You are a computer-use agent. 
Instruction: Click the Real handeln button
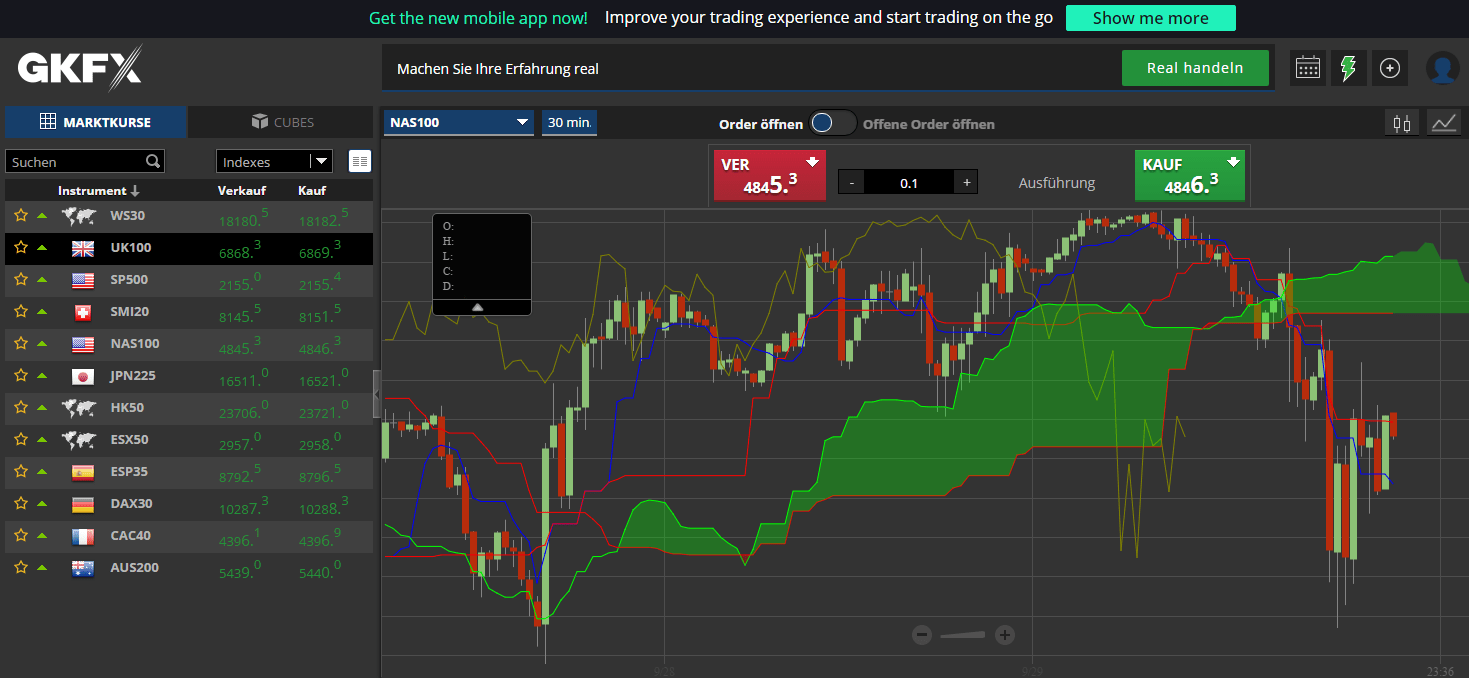click(1195, 68)
